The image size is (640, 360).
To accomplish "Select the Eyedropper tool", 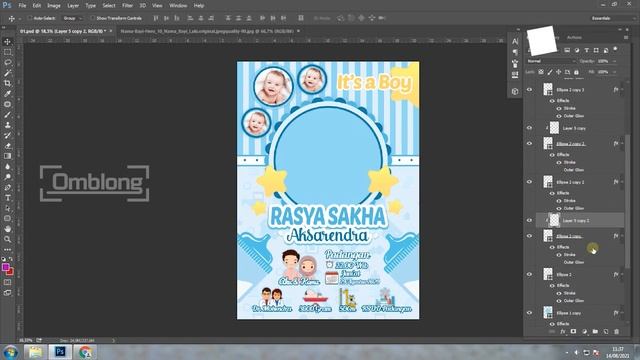I will [7, 94].
